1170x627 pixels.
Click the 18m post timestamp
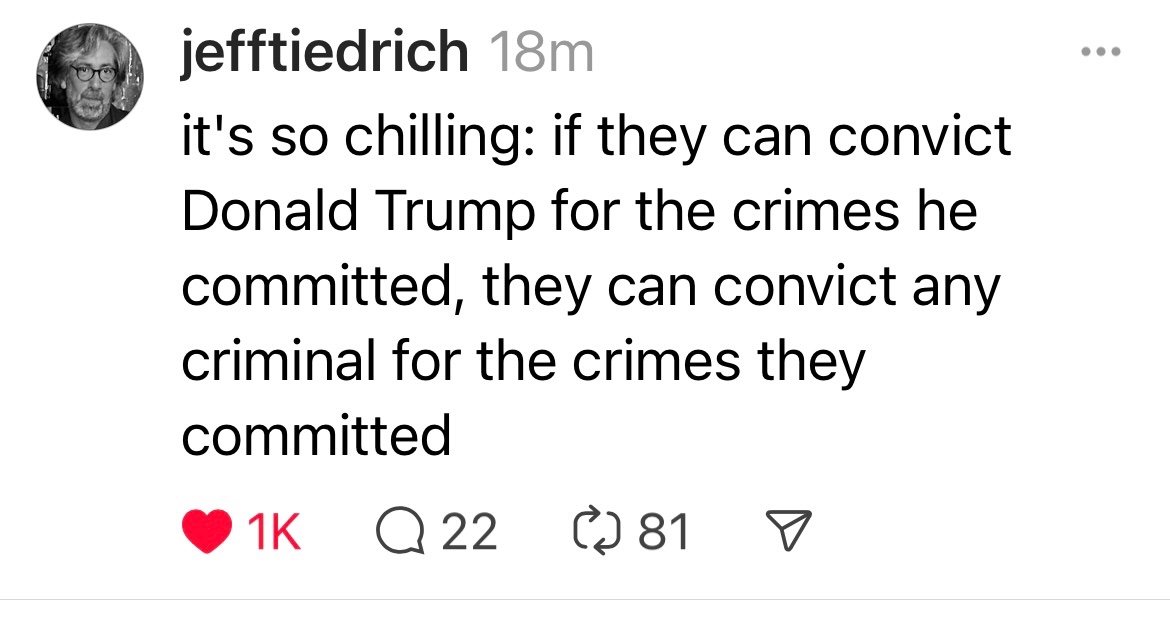point(544,54)
